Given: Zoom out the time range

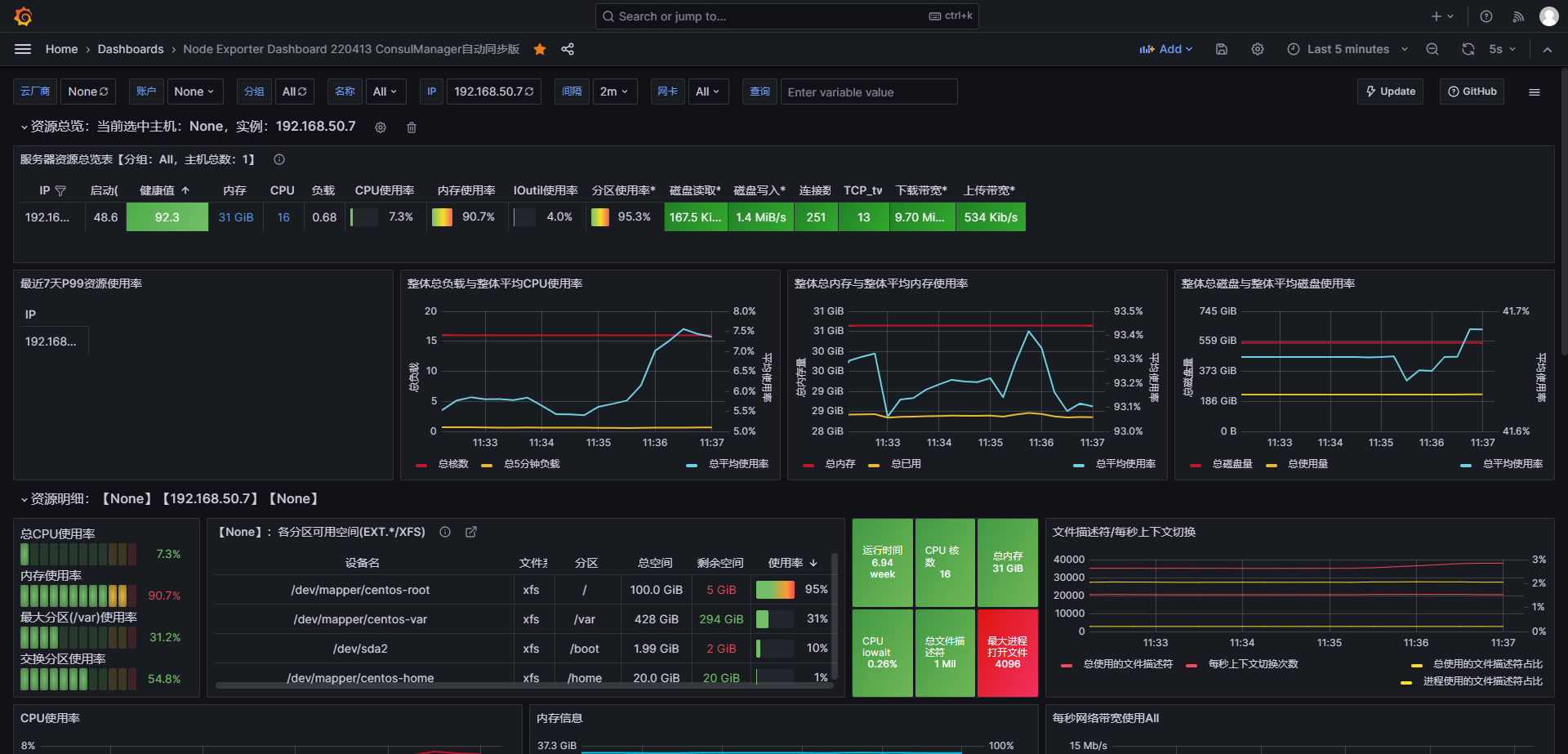Looking at the screenshot, I should (x=1432, y=49).
